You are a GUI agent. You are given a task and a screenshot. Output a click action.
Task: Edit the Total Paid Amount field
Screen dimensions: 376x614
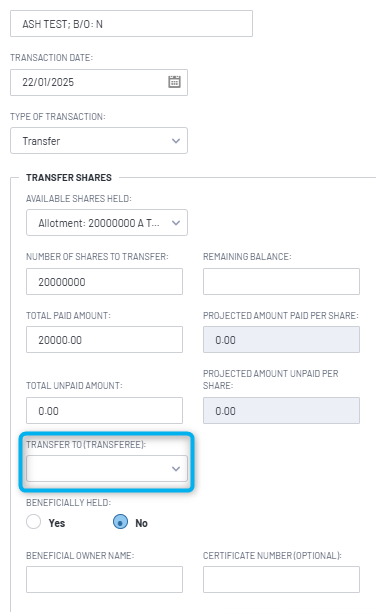[x=104, y=340]
